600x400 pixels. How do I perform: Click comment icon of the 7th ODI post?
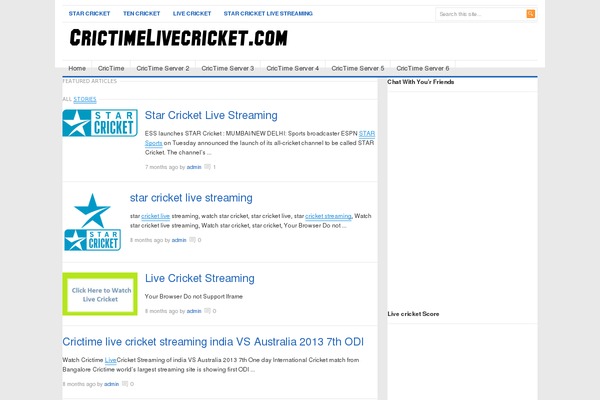(x=125, y=384)
